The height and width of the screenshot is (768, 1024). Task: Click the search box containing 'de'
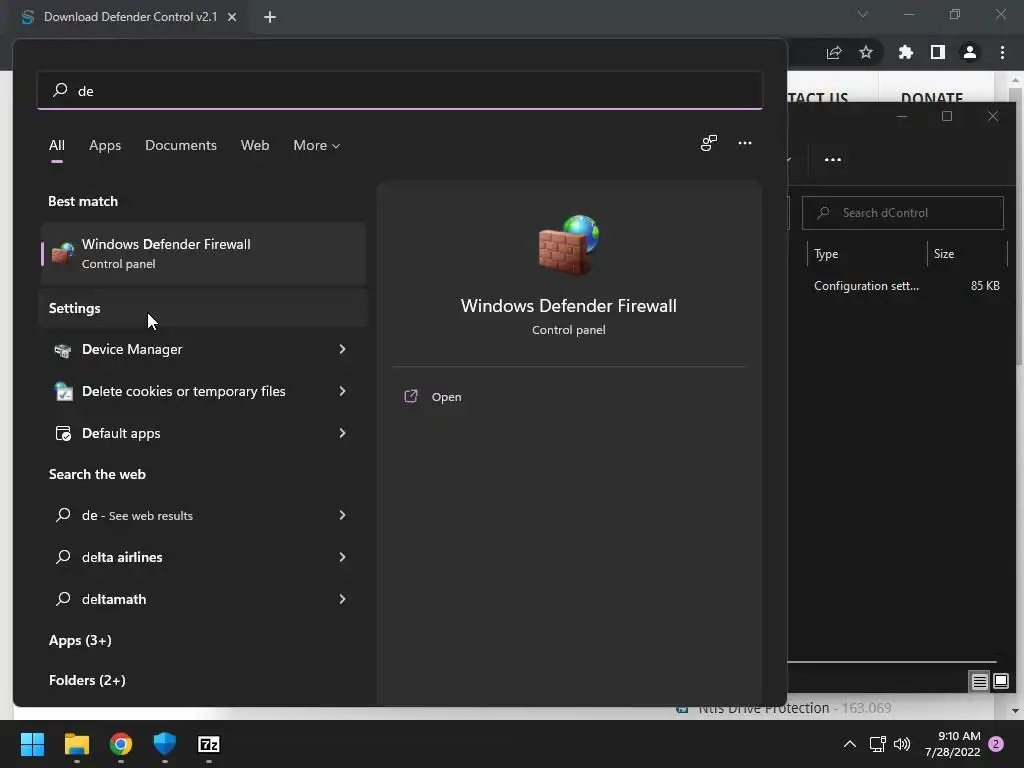pos(400,90)
